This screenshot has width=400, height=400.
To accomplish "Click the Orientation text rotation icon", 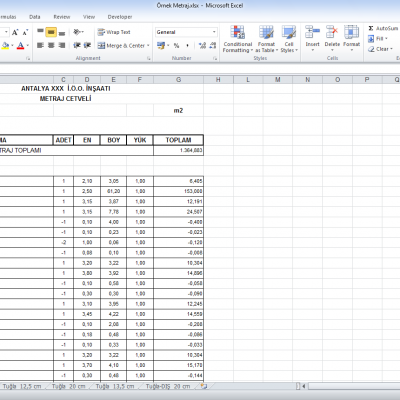I will pos(78,32).
